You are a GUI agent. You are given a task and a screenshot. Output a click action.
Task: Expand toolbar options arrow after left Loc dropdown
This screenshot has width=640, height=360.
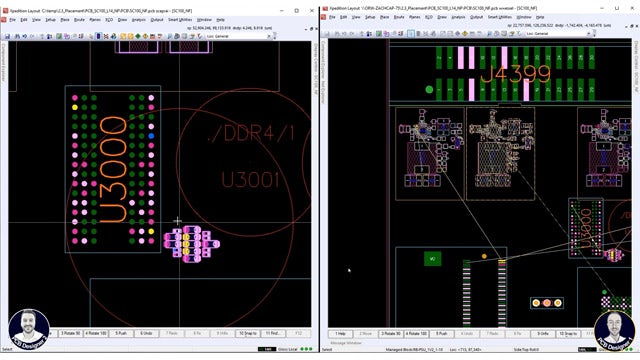pos(275,36)
